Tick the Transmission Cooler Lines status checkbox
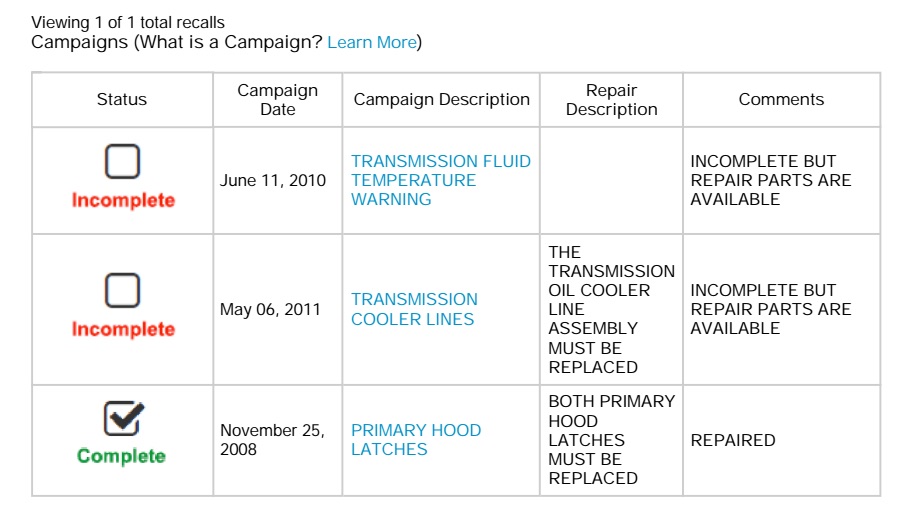This screenshot has height=518, width=908. pyautogui.click(x=122, y=290)
